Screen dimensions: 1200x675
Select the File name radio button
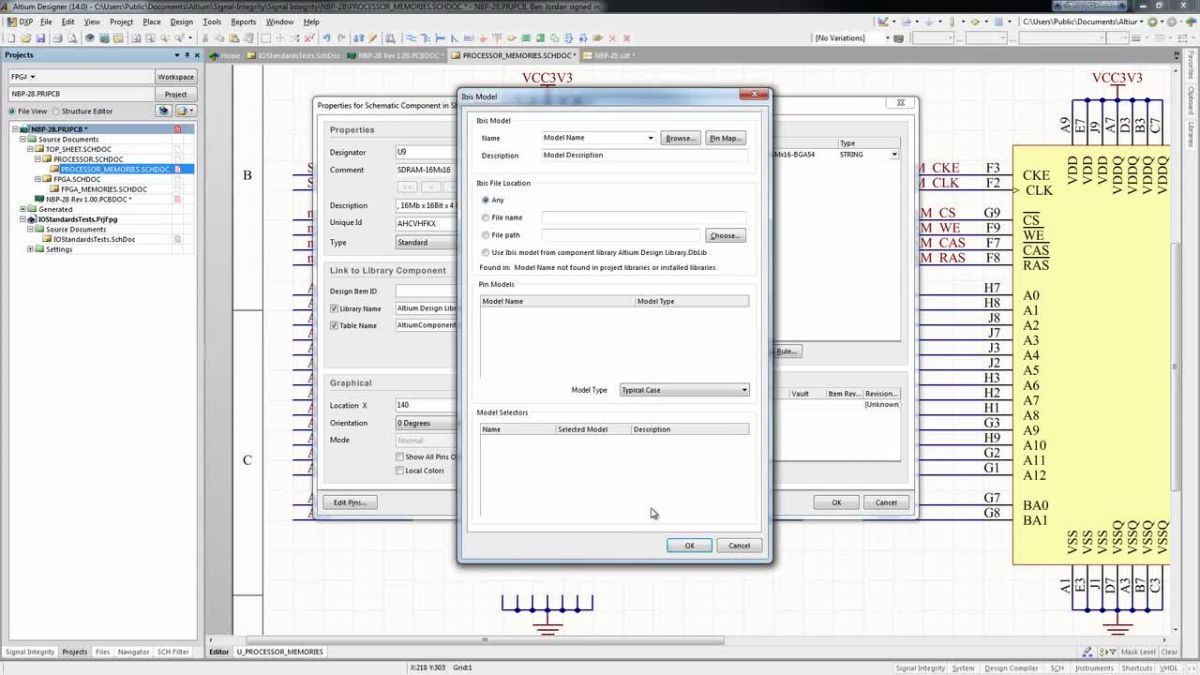tap(486, 217)
